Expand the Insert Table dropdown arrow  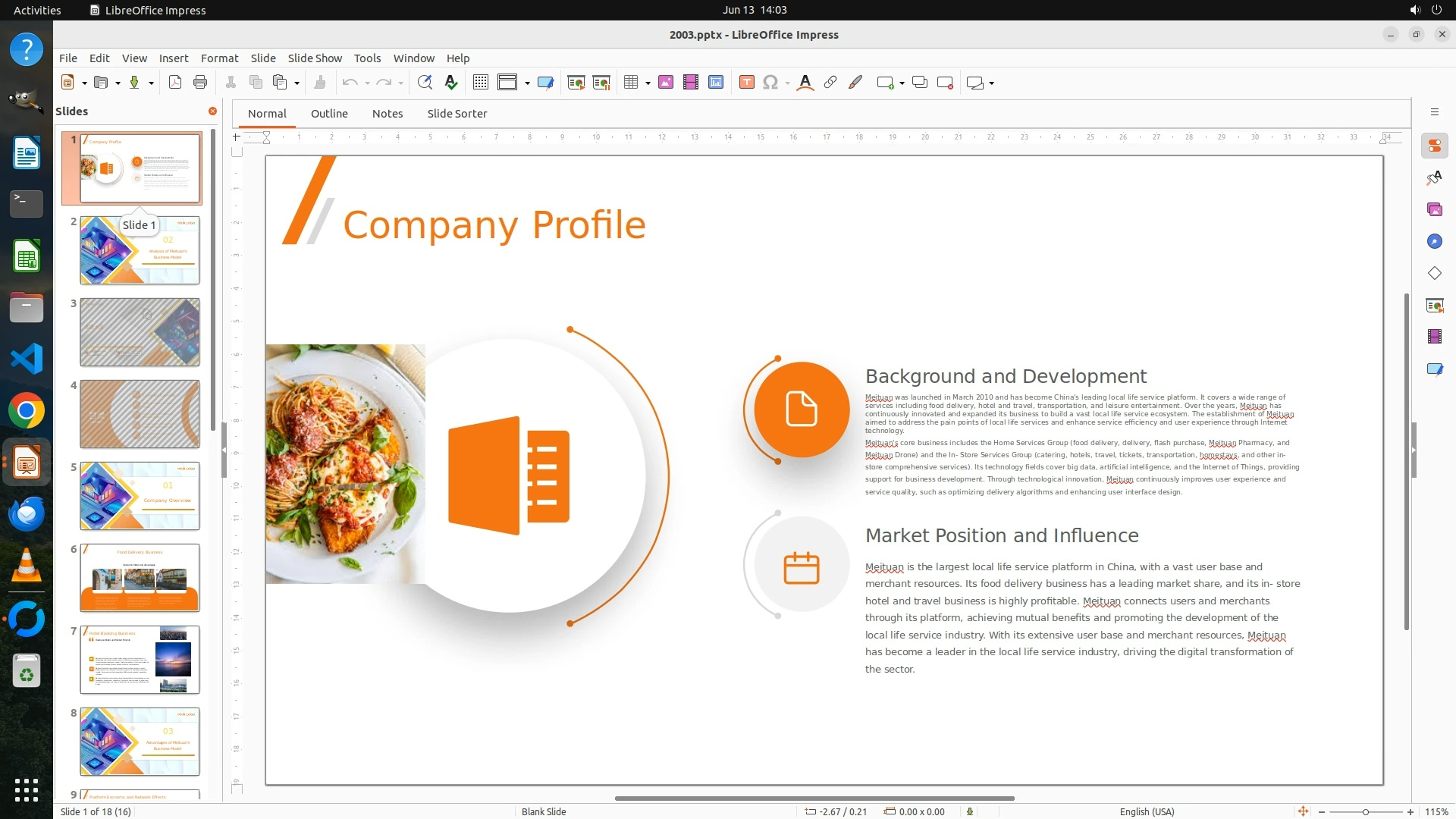pos(648,83)
